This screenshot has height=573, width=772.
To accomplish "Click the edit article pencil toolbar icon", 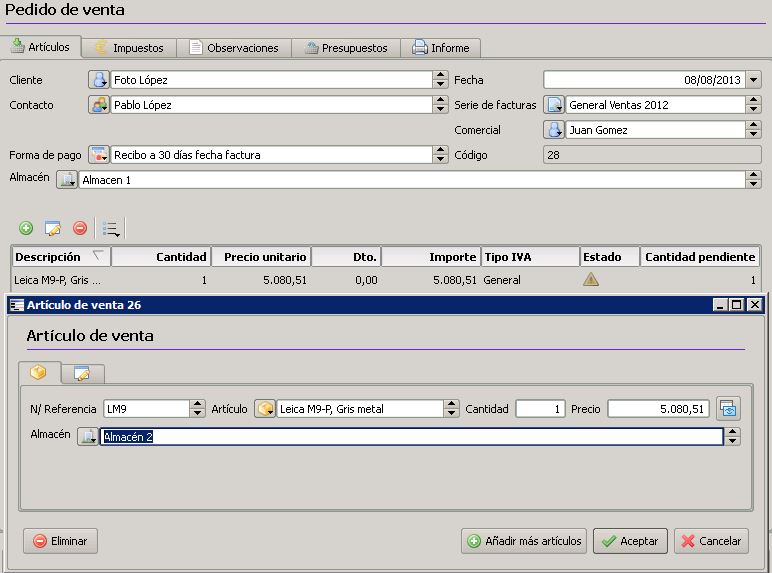I will 53,228.
